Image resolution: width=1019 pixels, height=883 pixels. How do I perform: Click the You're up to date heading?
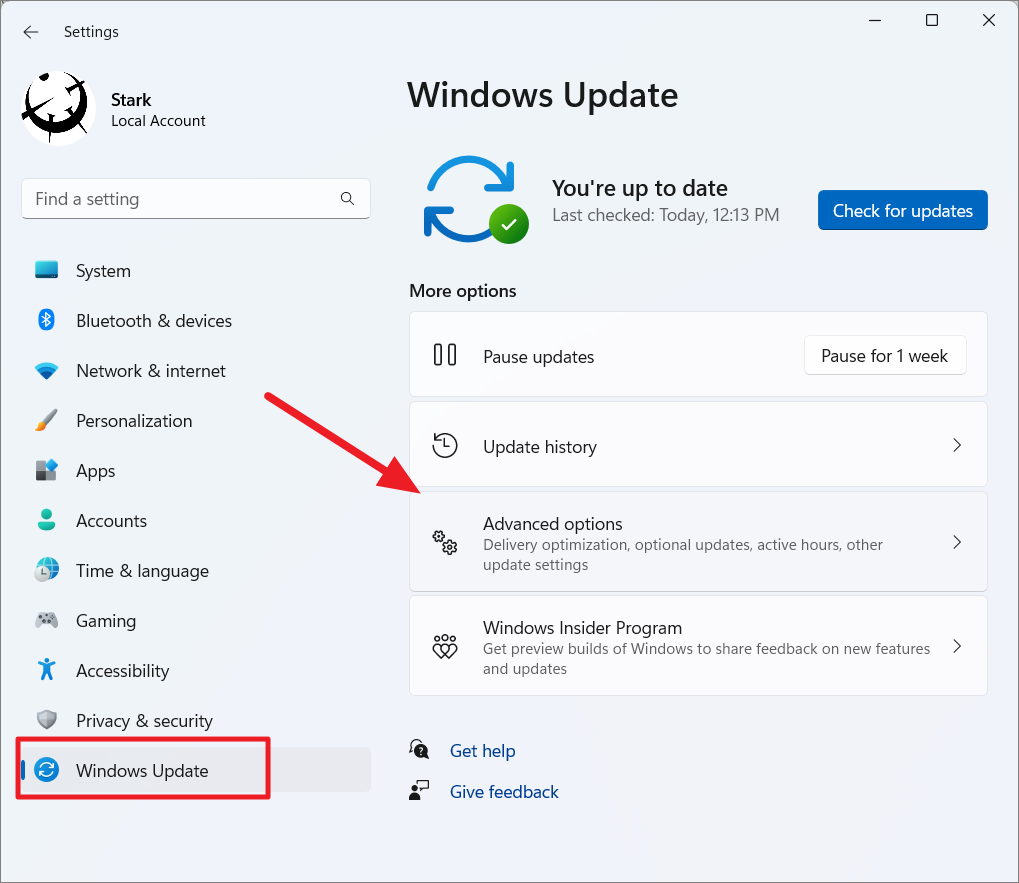pos(639,188)
